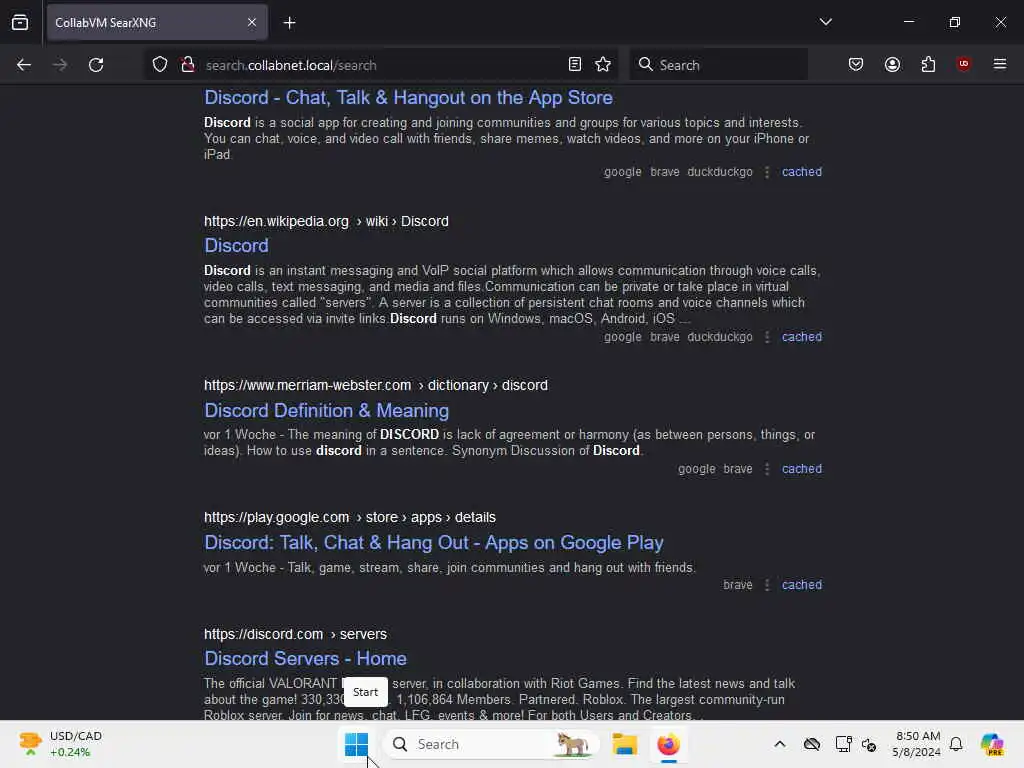Viewport: 1024px width, 768px height.
Task: Click the taskbar Search box
Action: click(x=490, y=744)
